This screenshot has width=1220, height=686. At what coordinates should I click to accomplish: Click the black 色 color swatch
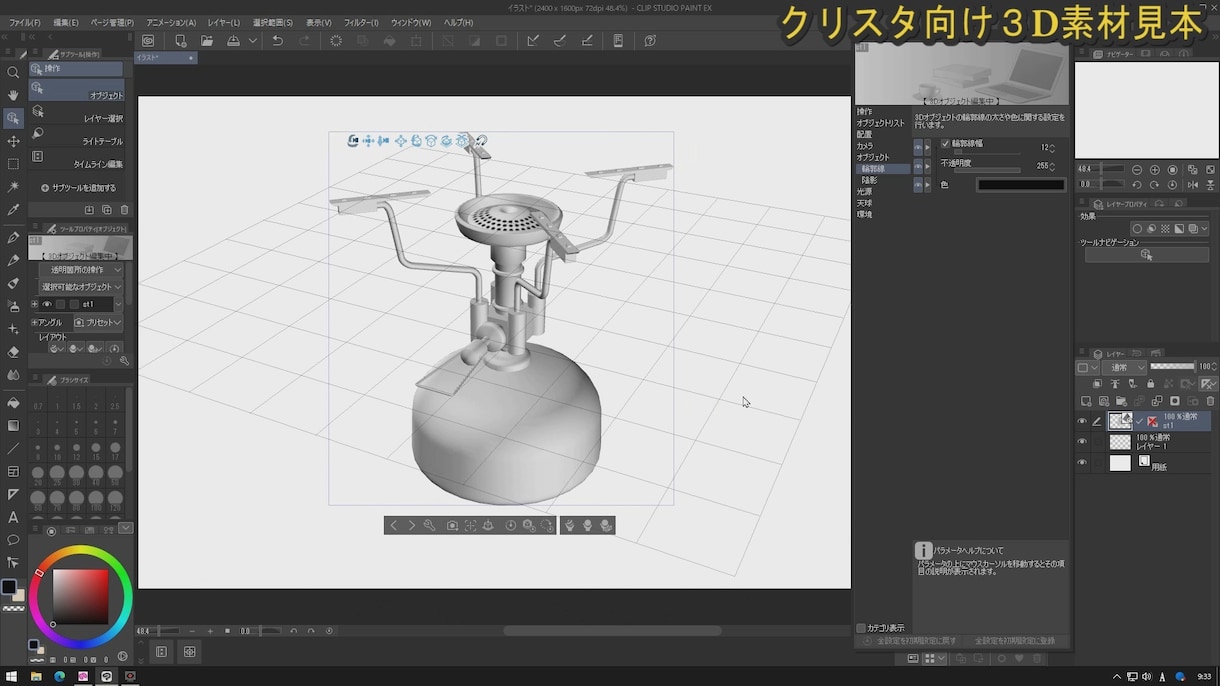pyautogui.click(x=1021, y=185)
